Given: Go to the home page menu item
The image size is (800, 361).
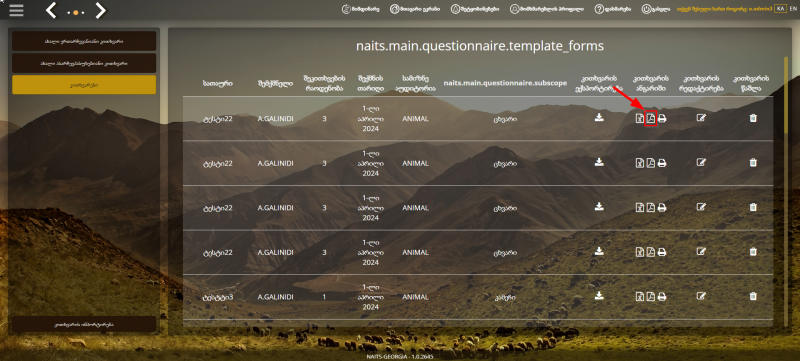Looking at the screenshot, I should [415, 9].
